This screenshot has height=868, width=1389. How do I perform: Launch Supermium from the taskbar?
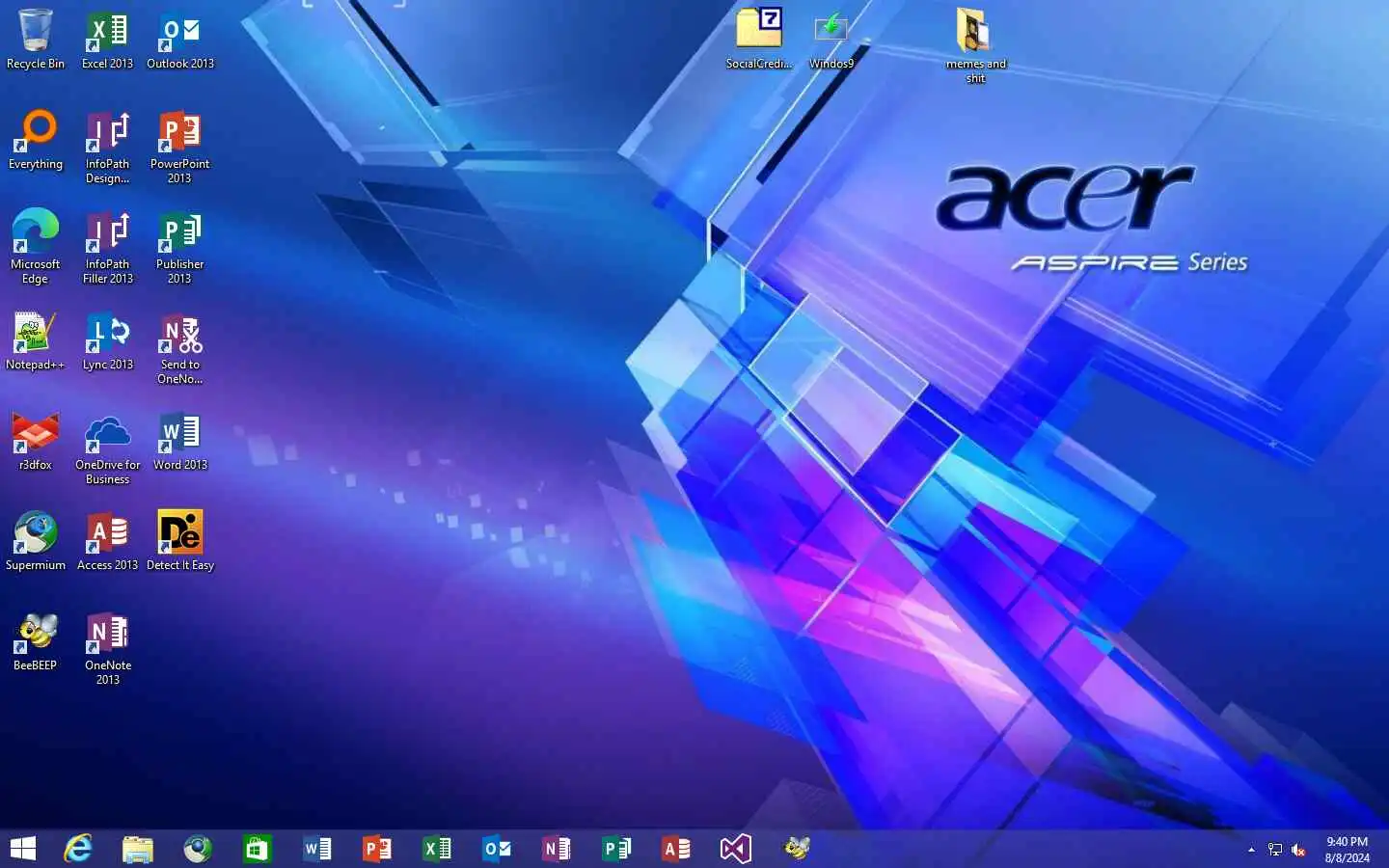pyautogui.click(x=198, y=849)
